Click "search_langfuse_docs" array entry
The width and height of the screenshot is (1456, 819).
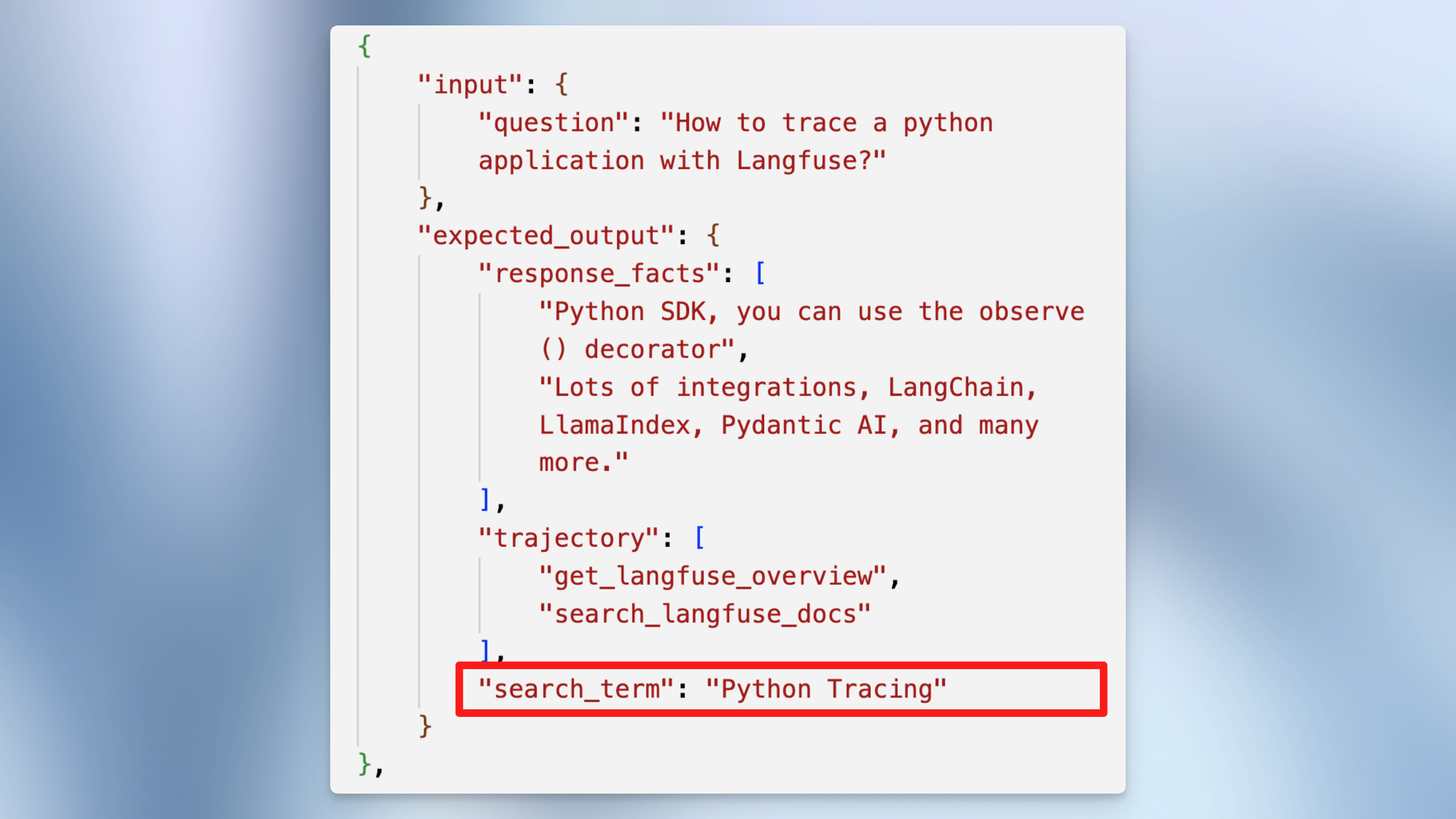(704, 614)
